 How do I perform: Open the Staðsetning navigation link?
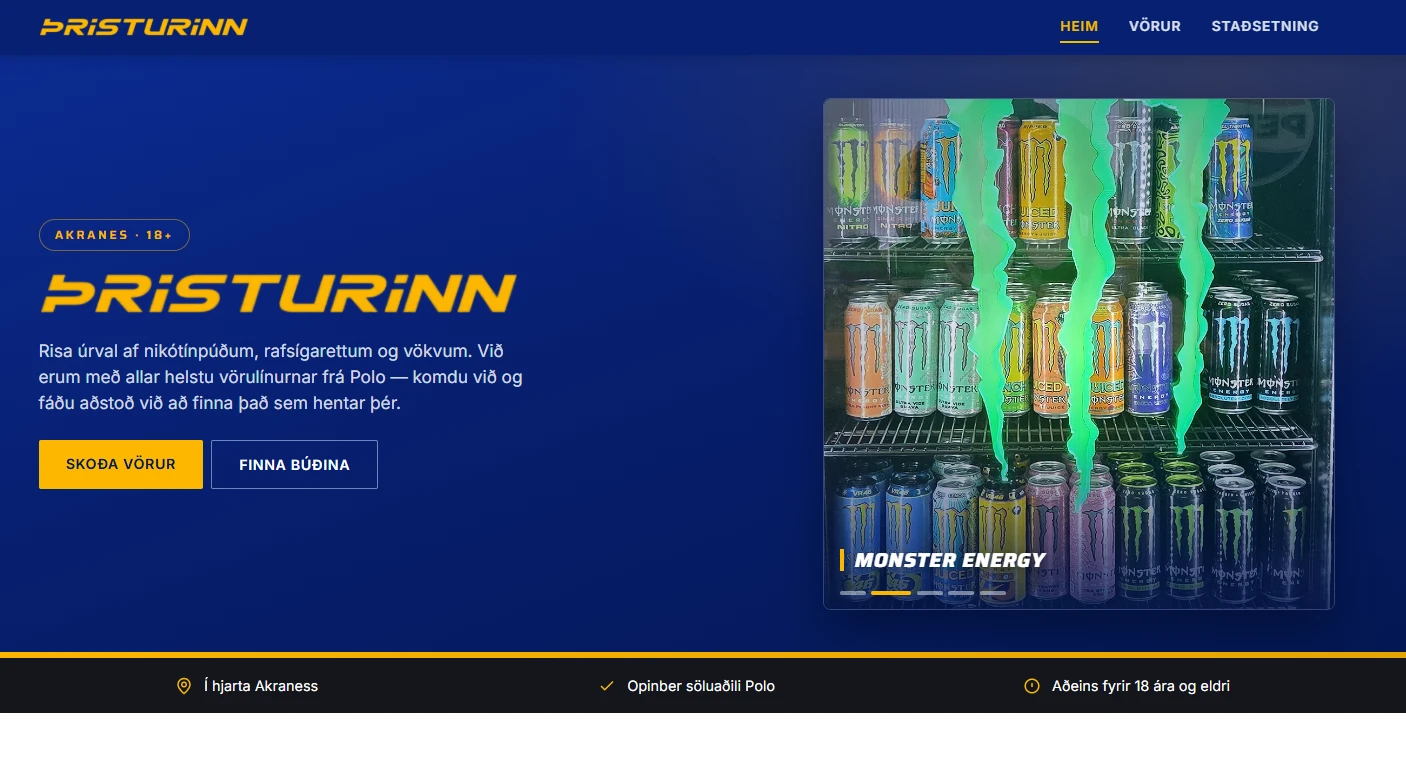[1265, 27]
